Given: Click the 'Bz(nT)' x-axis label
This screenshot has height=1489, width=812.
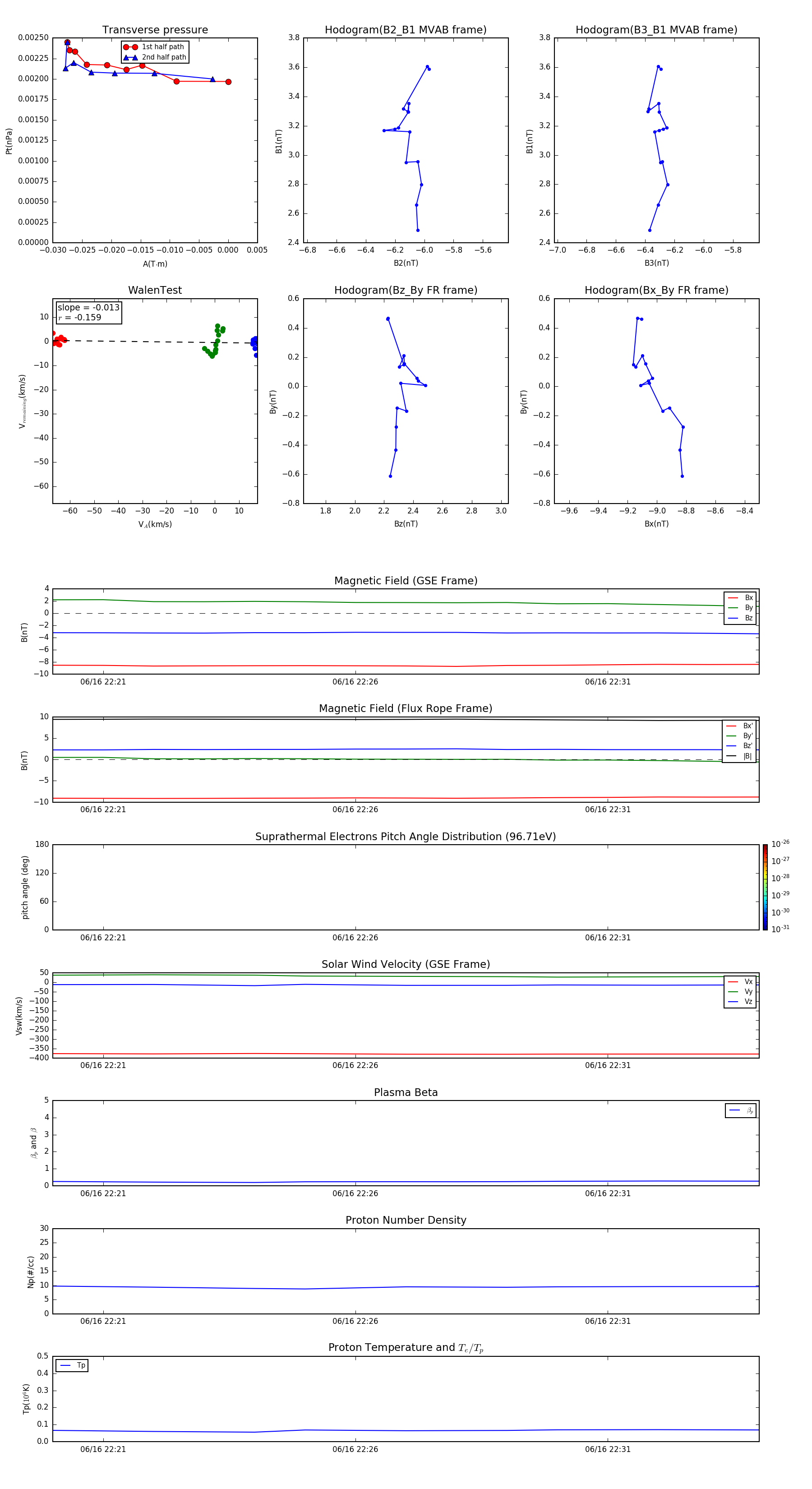Looking at the screenshot, I should click(x=406, y=524).
